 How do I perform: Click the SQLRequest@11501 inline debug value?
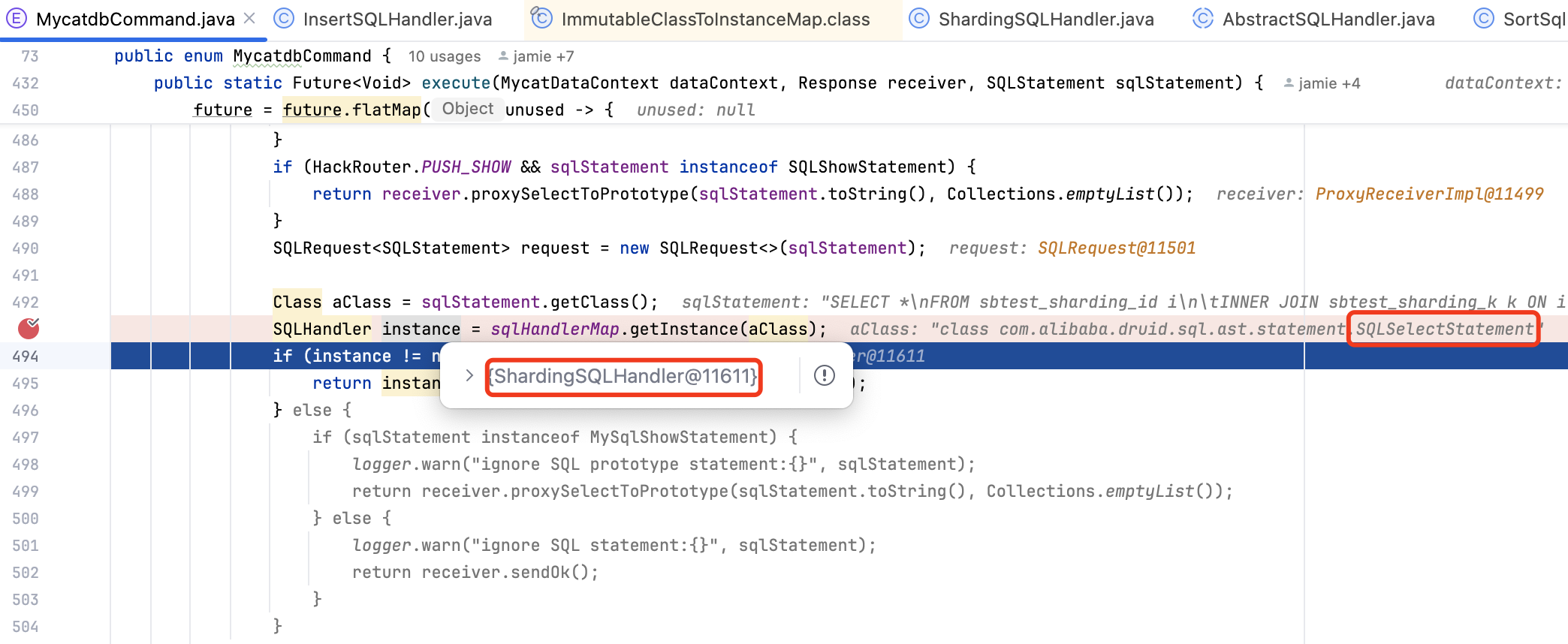pos(1116,248)
